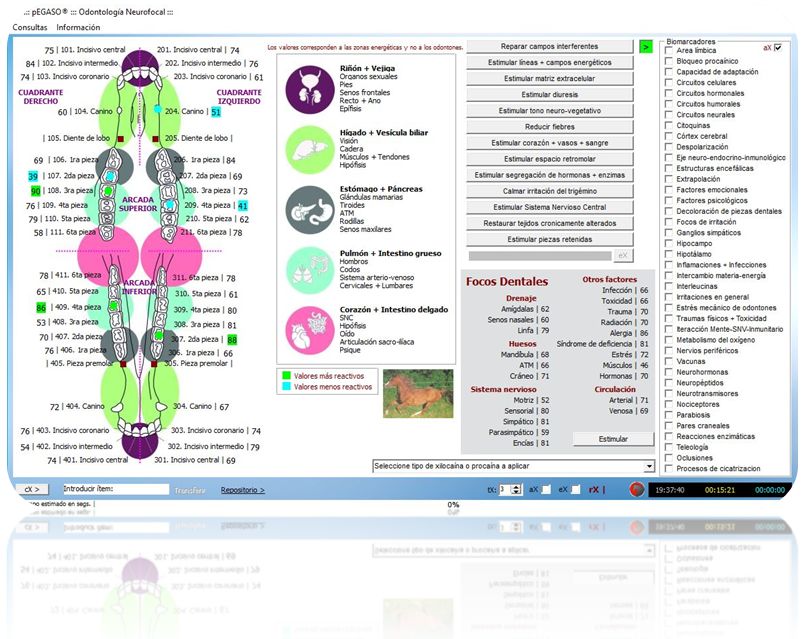Open the Repositorio > link
Image resolution: width=803 pixels, height=639 pixels.
(243, 491)
